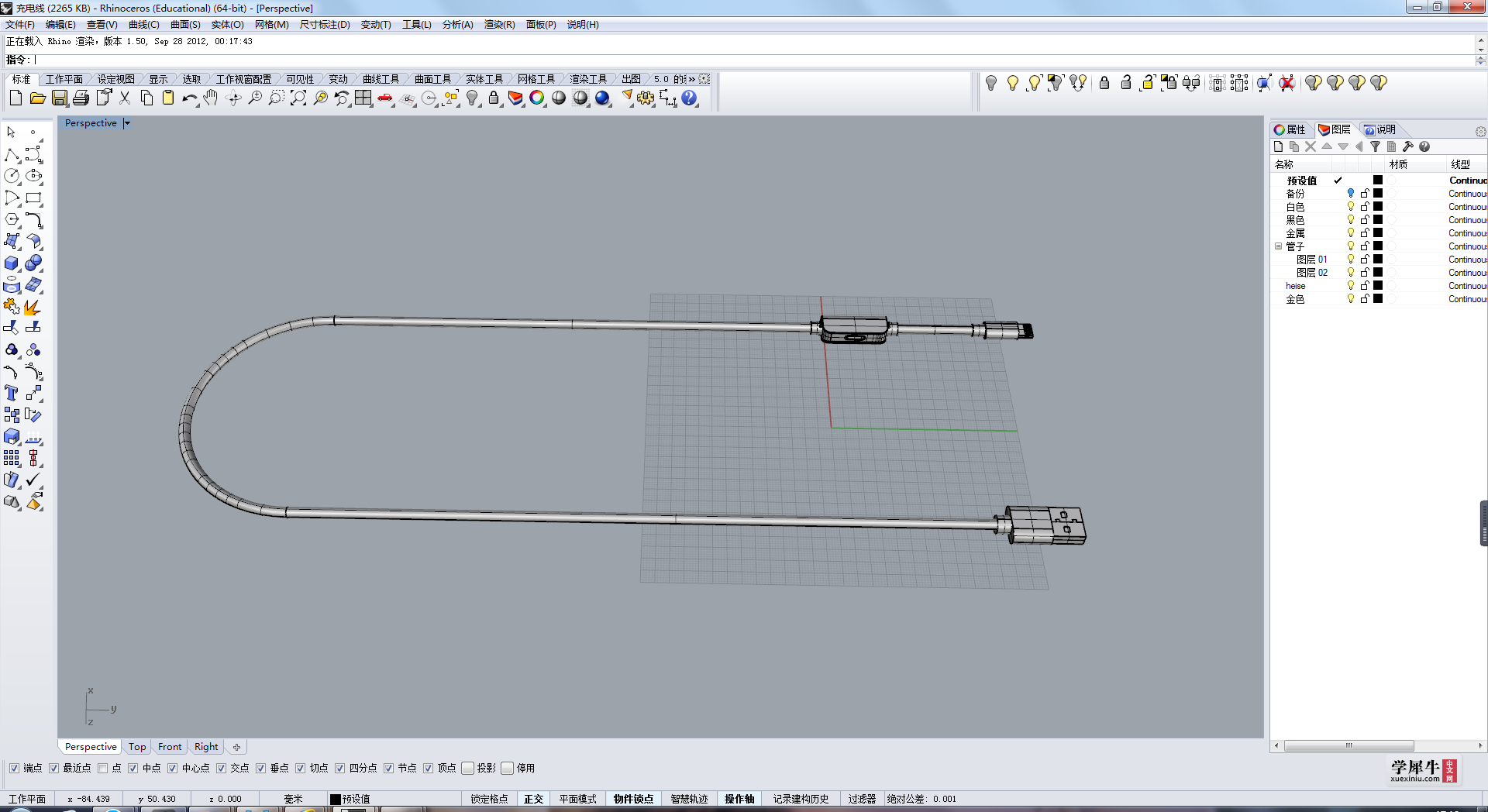Click the new layer icon in layers panel
This screenshot has width=1488, height=812.
pyautogui.click(x=1278, y=146)
